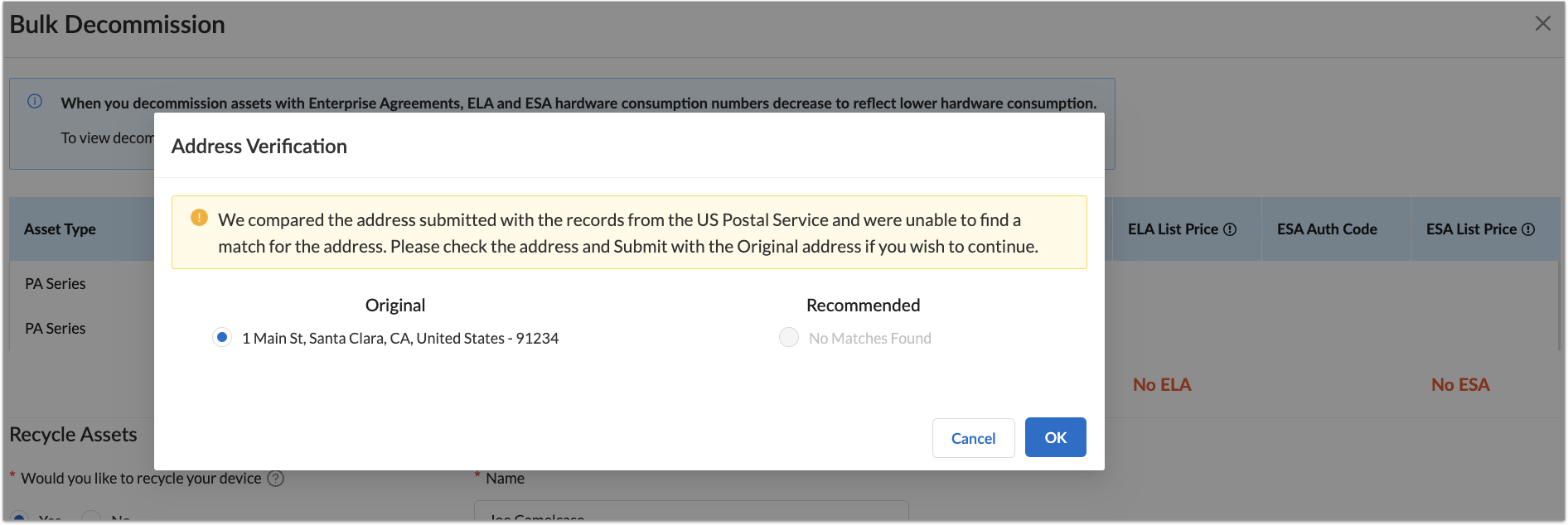Select the first PA Series row
The height and width of the screenshot is (525, 1568).
tap(56, 284)
